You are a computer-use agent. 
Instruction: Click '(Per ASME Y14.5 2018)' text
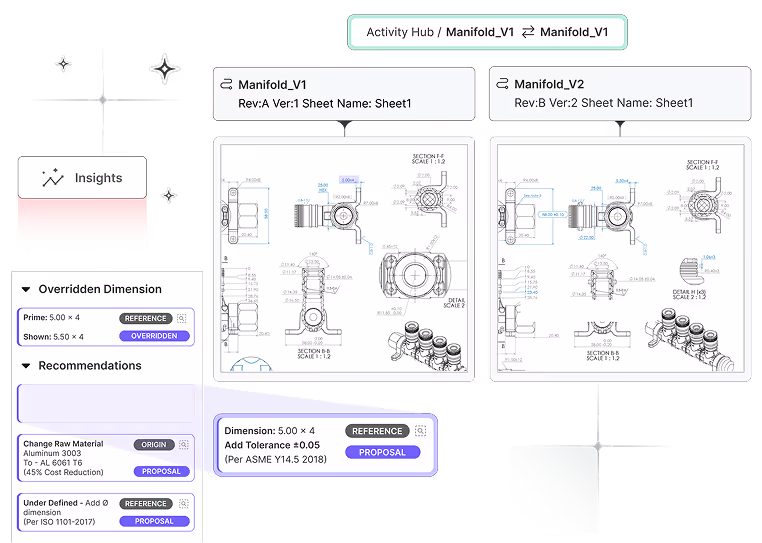click(276, 459)
